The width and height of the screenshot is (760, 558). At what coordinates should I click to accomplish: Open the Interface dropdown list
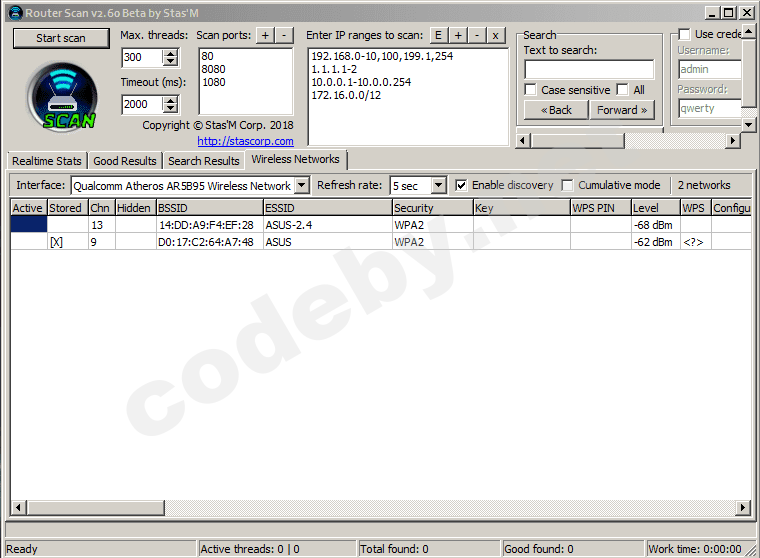pyautogui.click(x=301, y=185)
